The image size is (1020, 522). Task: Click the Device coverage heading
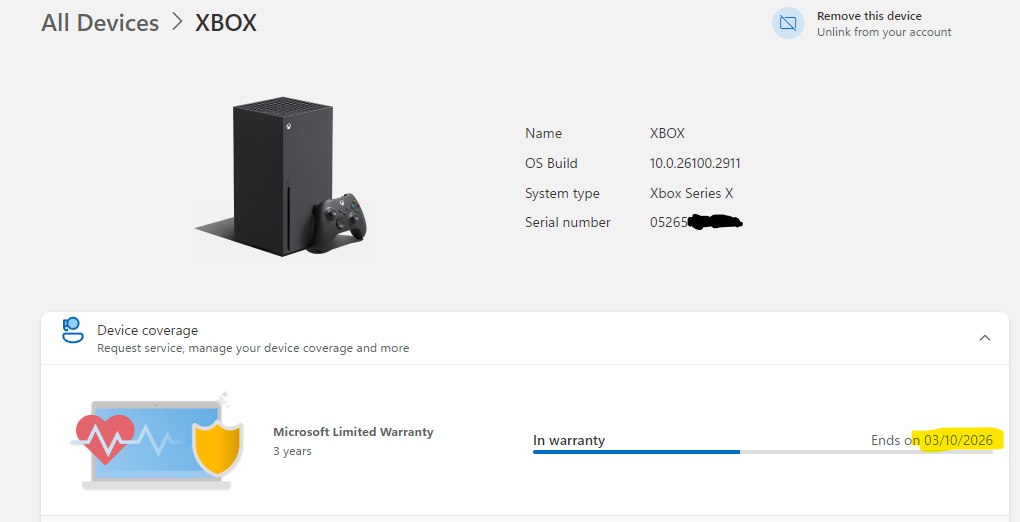pos(148,330)
